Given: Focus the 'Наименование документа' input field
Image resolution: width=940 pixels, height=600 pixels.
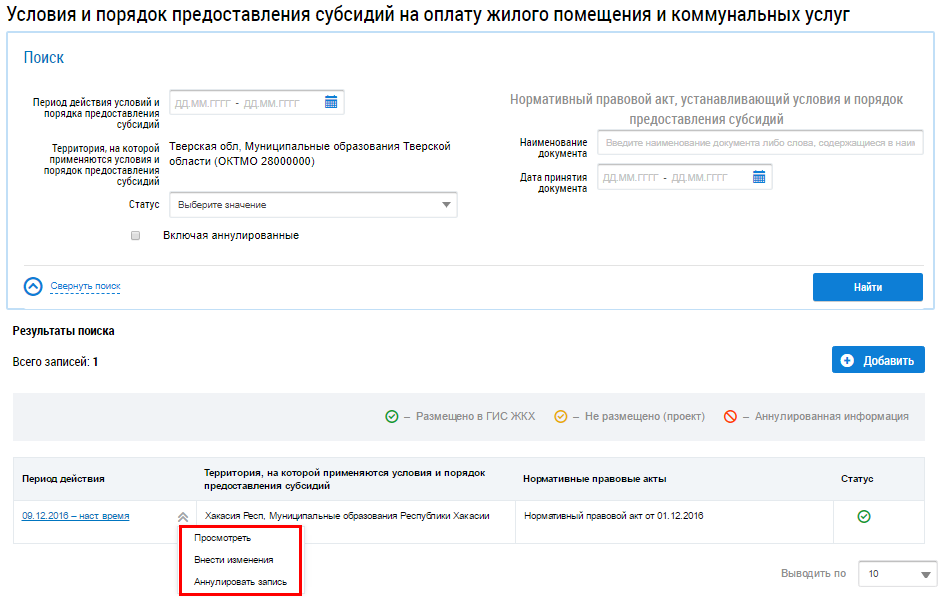Looking at the screenshot, I should pyautogui.click(x=760, y=143).
